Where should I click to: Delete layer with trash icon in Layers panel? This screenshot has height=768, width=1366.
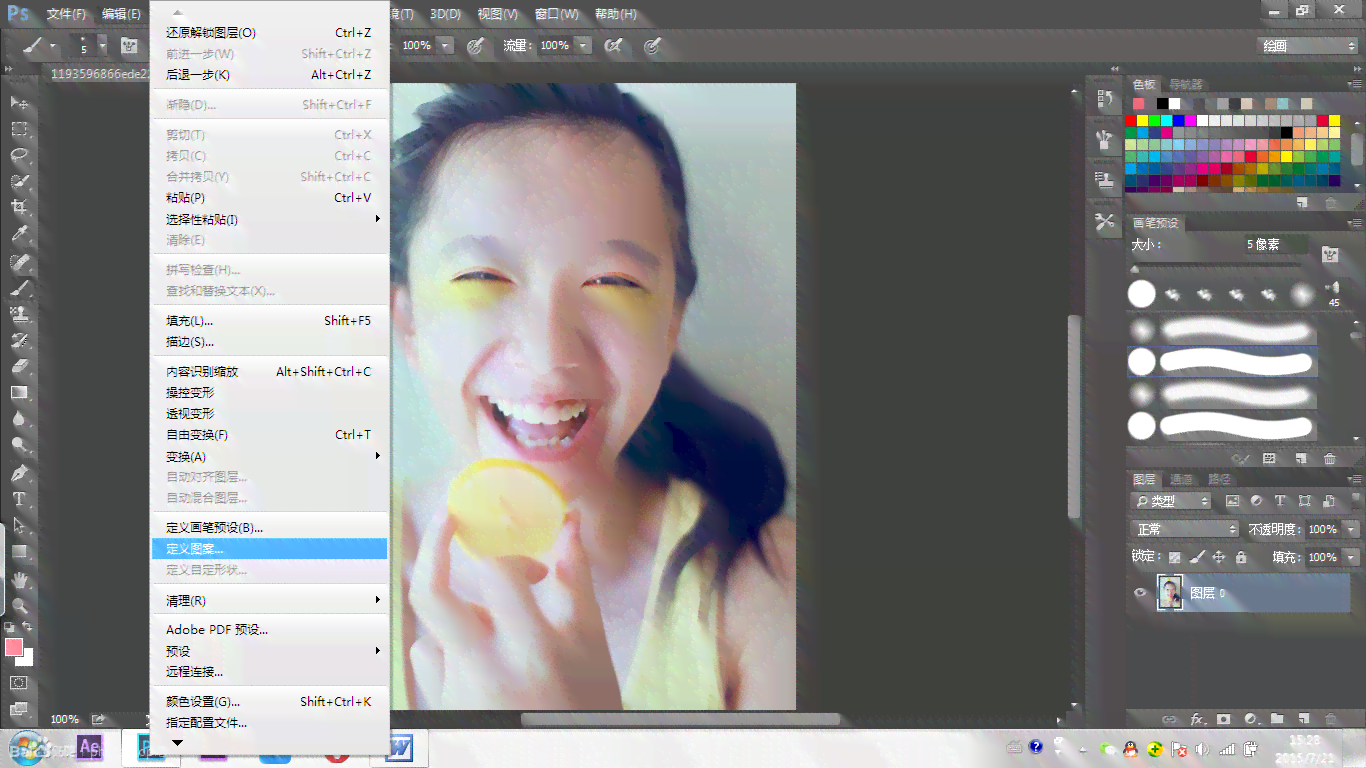point(1331,718)
